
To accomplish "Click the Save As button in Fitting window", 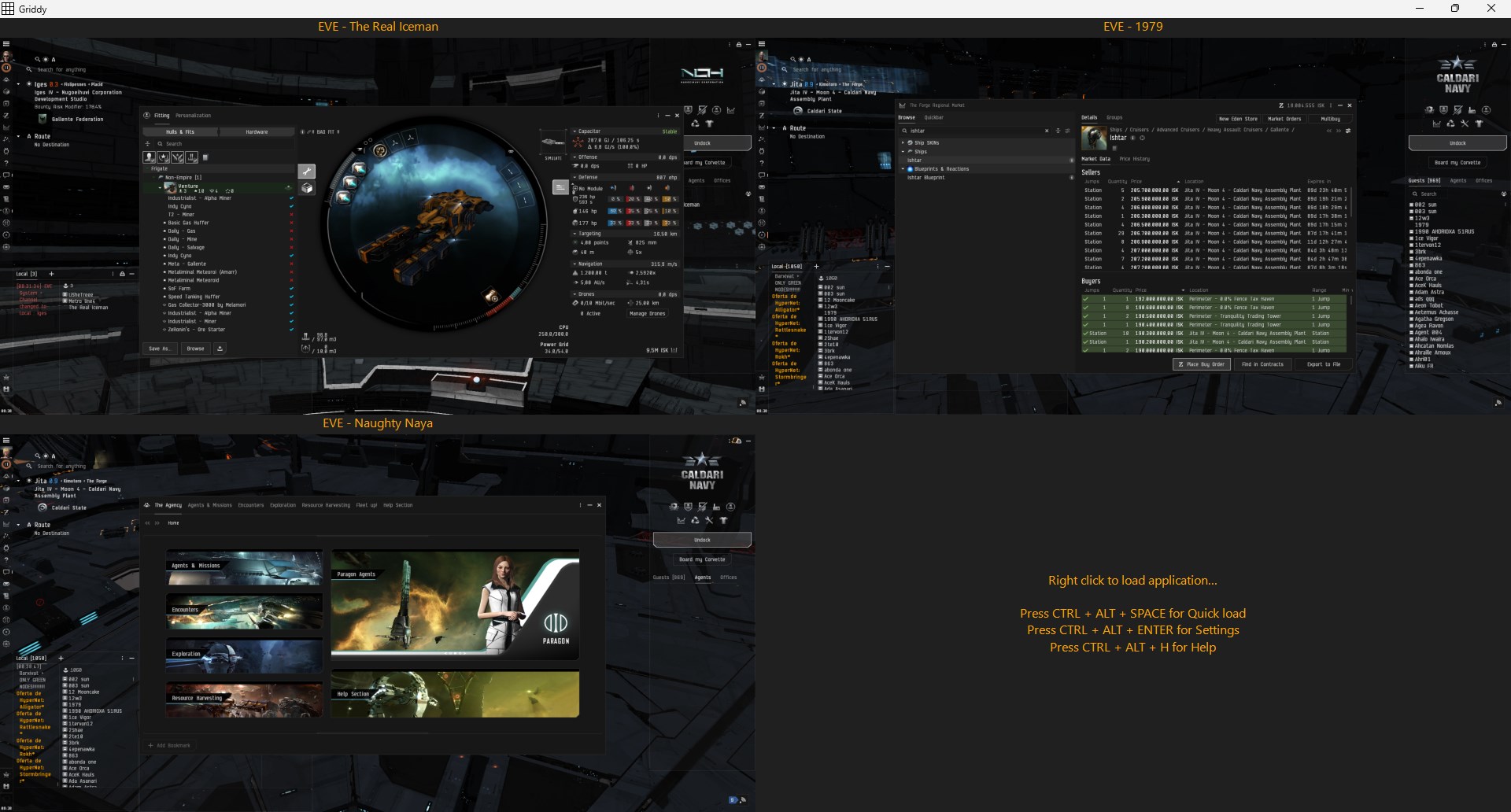I will point(160,349).
